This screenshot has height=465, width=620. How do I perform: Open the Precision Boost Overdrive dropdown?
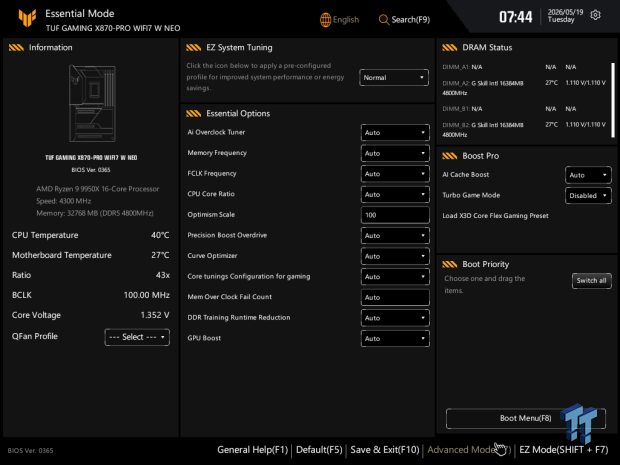pos(395,235)
